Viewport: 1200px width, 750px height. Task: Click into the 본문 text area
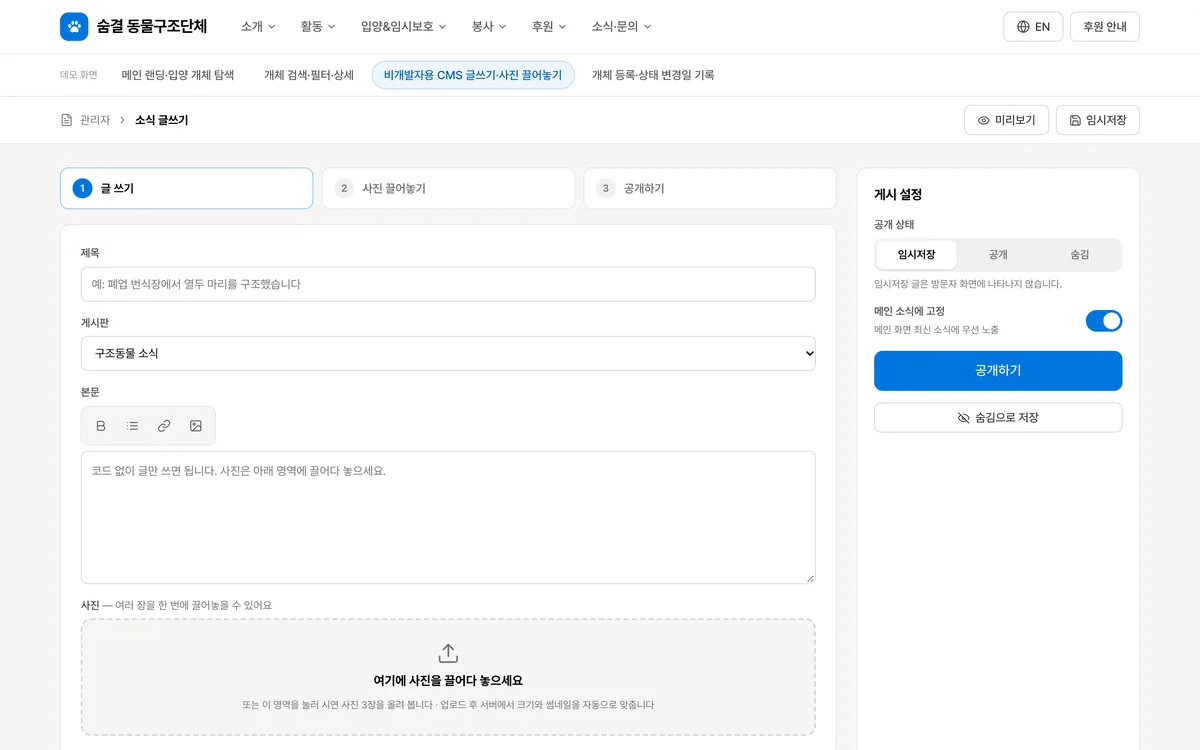pyautogui.click(x=448, y=517)
